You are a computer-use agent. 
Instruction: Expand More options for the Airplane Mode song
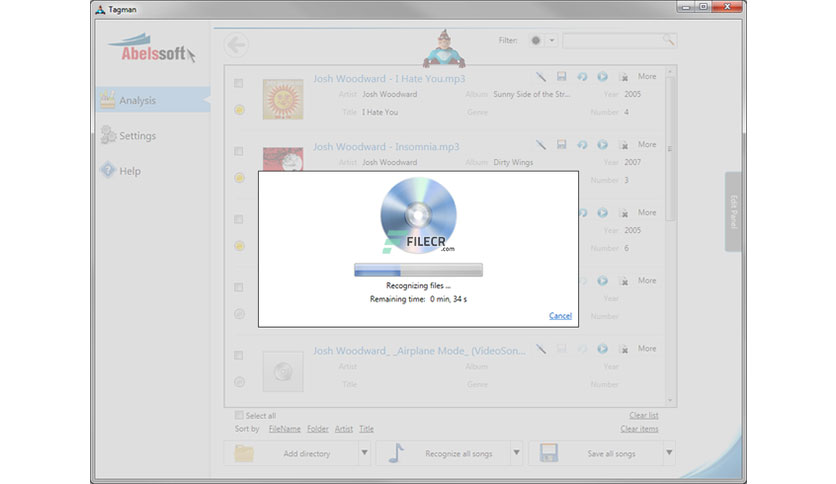tap(647, 349)
